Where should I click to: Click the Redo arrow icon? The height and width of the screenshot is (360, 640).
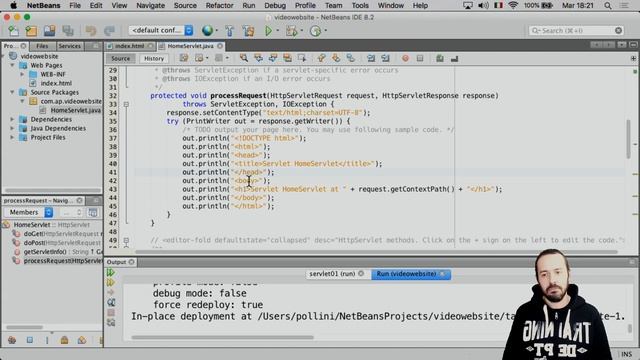pyautogui.click(x=109, y=31)
